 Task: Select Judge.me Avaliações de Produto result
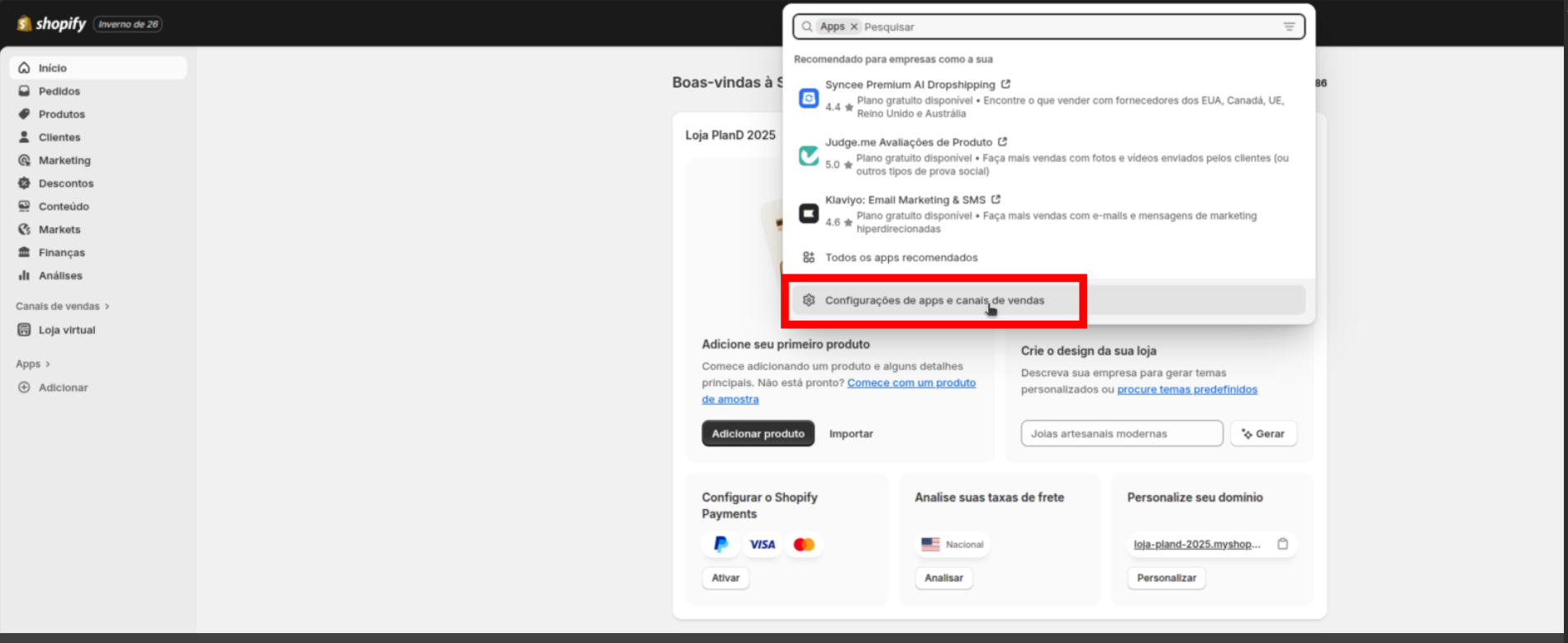pyautogui.click(x=1049, y=156)
